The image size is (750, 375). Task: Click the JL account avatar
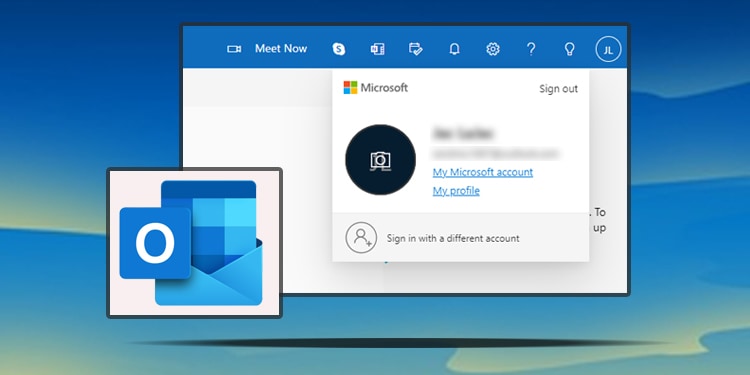pos(608,49)
